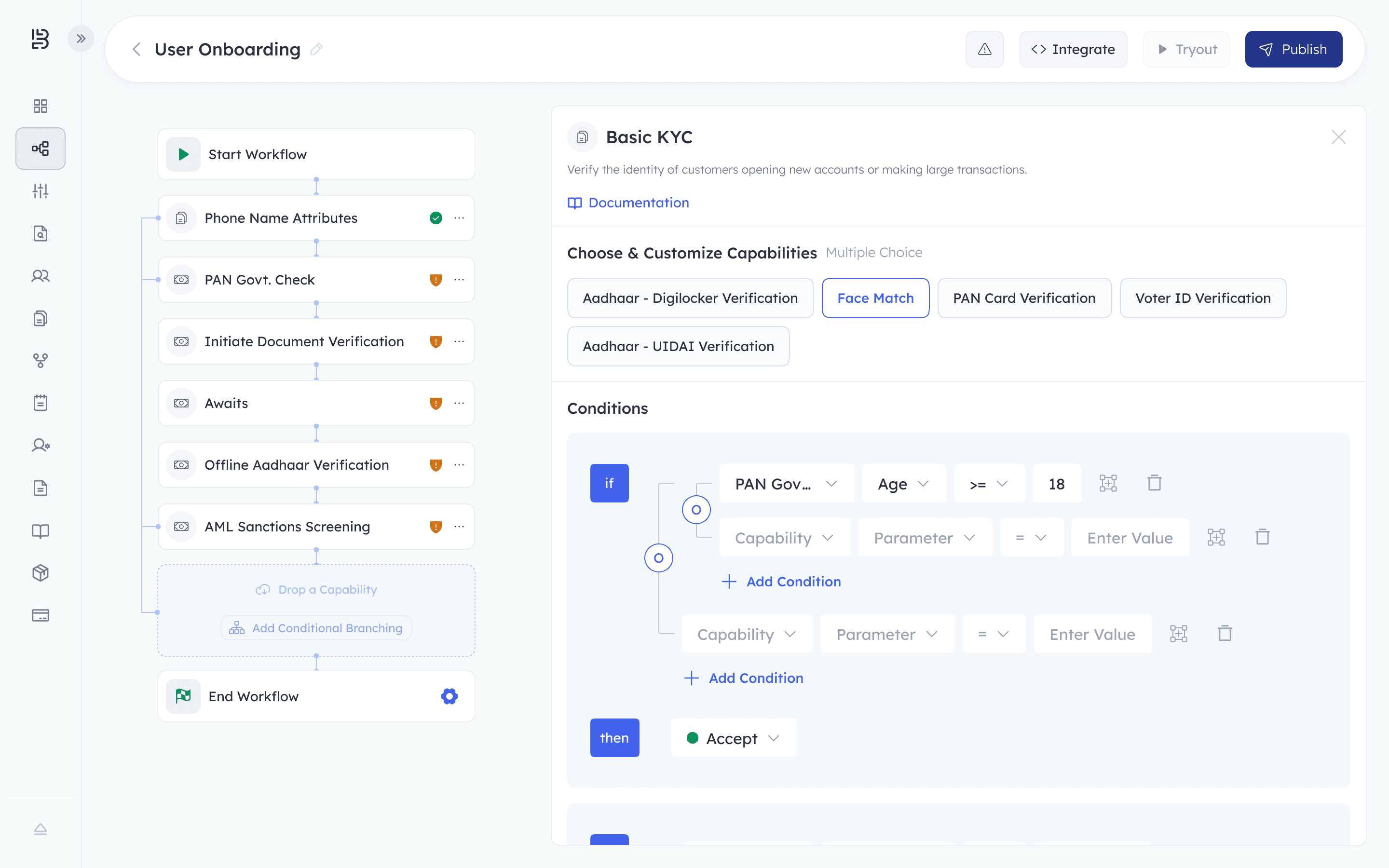Image resolution: width=1389 pixels, height=868 pixels.
Task: Select Voter ID Verification capability chip
Action: pyautogui.click(x=1202, y=298)
